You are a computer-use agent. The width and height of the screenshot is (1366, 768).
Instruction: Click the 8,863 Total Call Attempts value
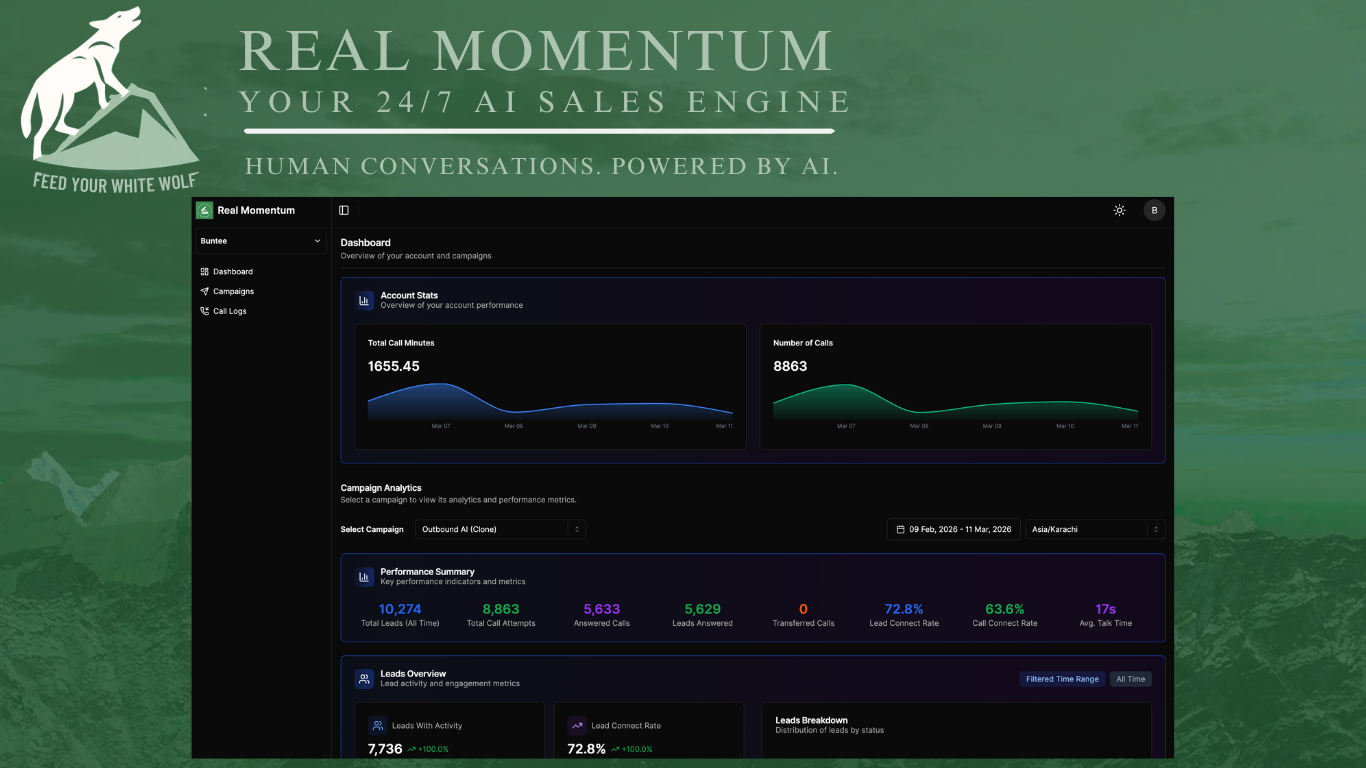pos(501,609)
